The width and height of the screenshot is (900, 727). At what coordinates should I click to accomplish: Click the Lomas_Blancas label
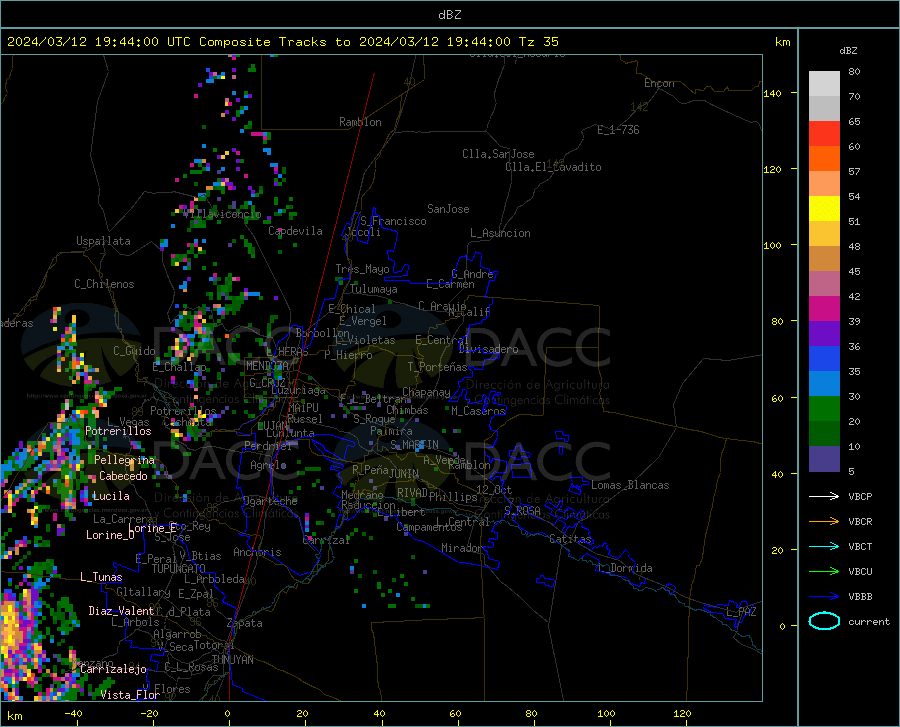point(630,485)
